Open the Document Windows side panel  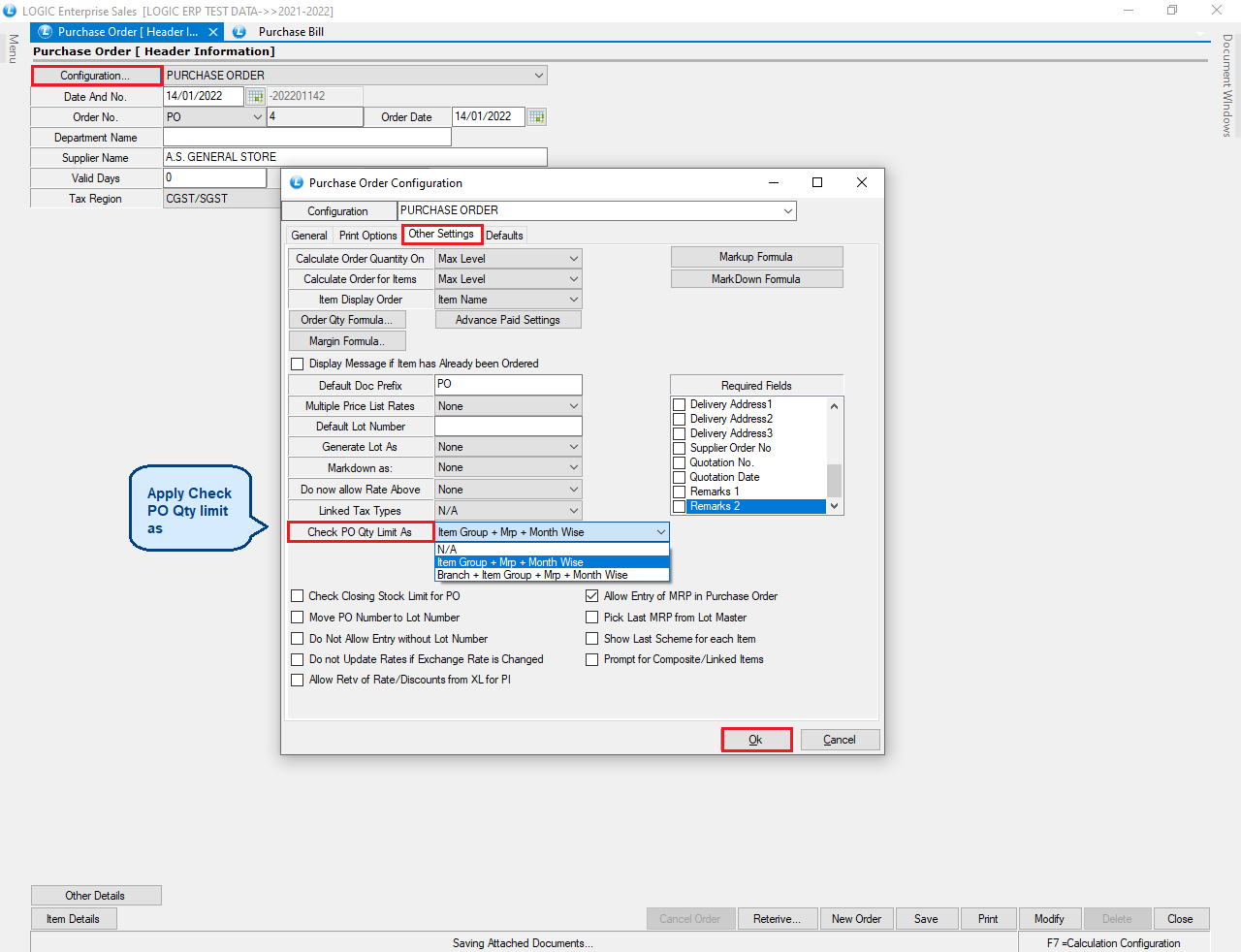click(1227, 85)
